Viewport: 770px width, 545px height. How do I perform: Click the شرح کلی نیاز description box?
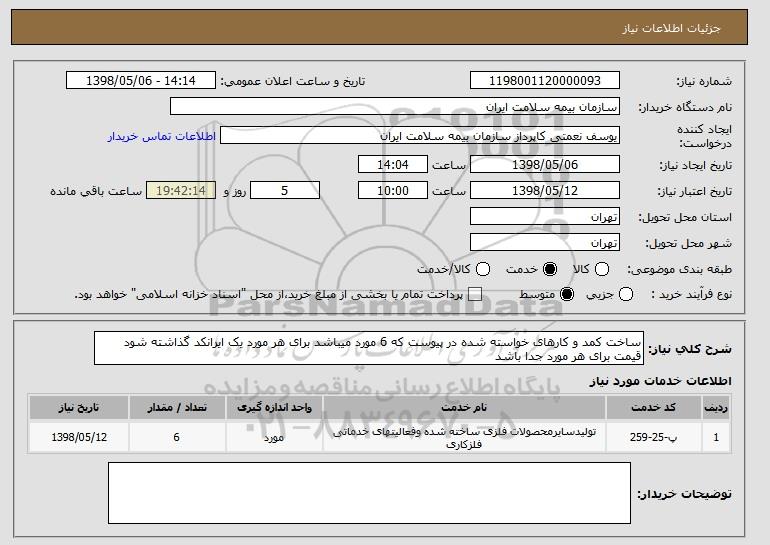[x=369, y=349]
